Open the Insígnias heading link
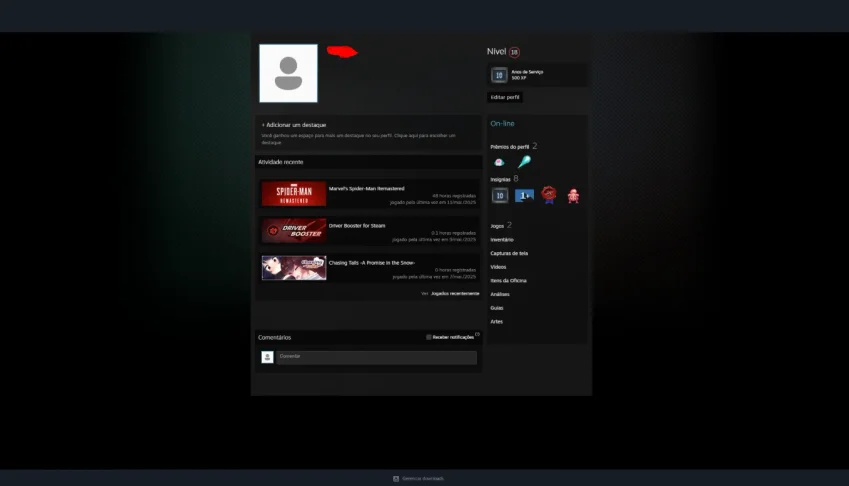The width and height of the screenshot is (849, 486). coord(500,179)
